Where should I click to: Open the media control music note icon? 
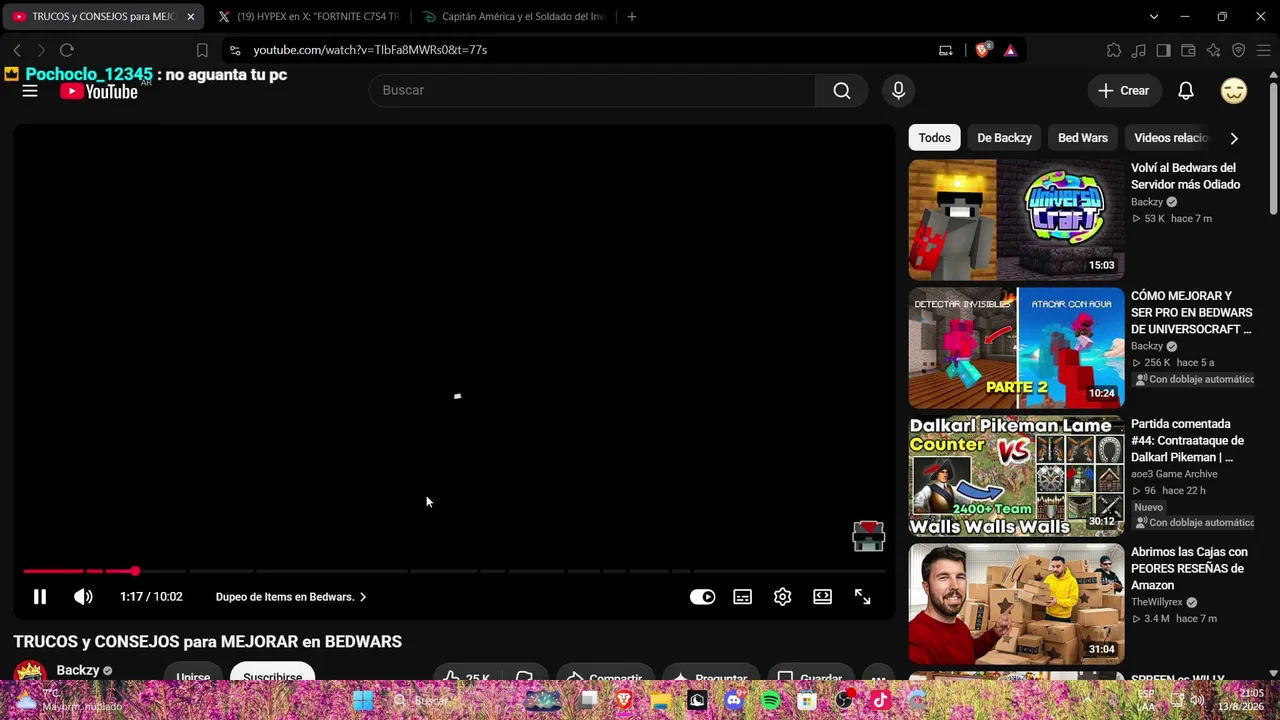click(1139, 50)
